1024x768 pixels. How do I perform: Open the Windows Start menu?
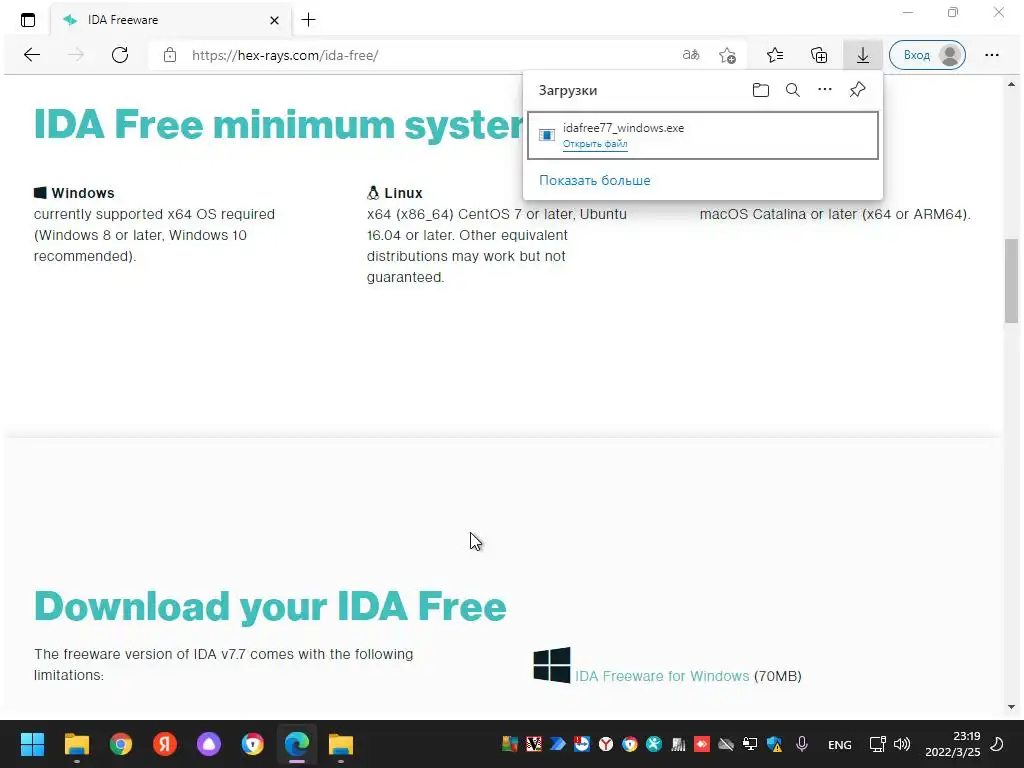(32, 744)
